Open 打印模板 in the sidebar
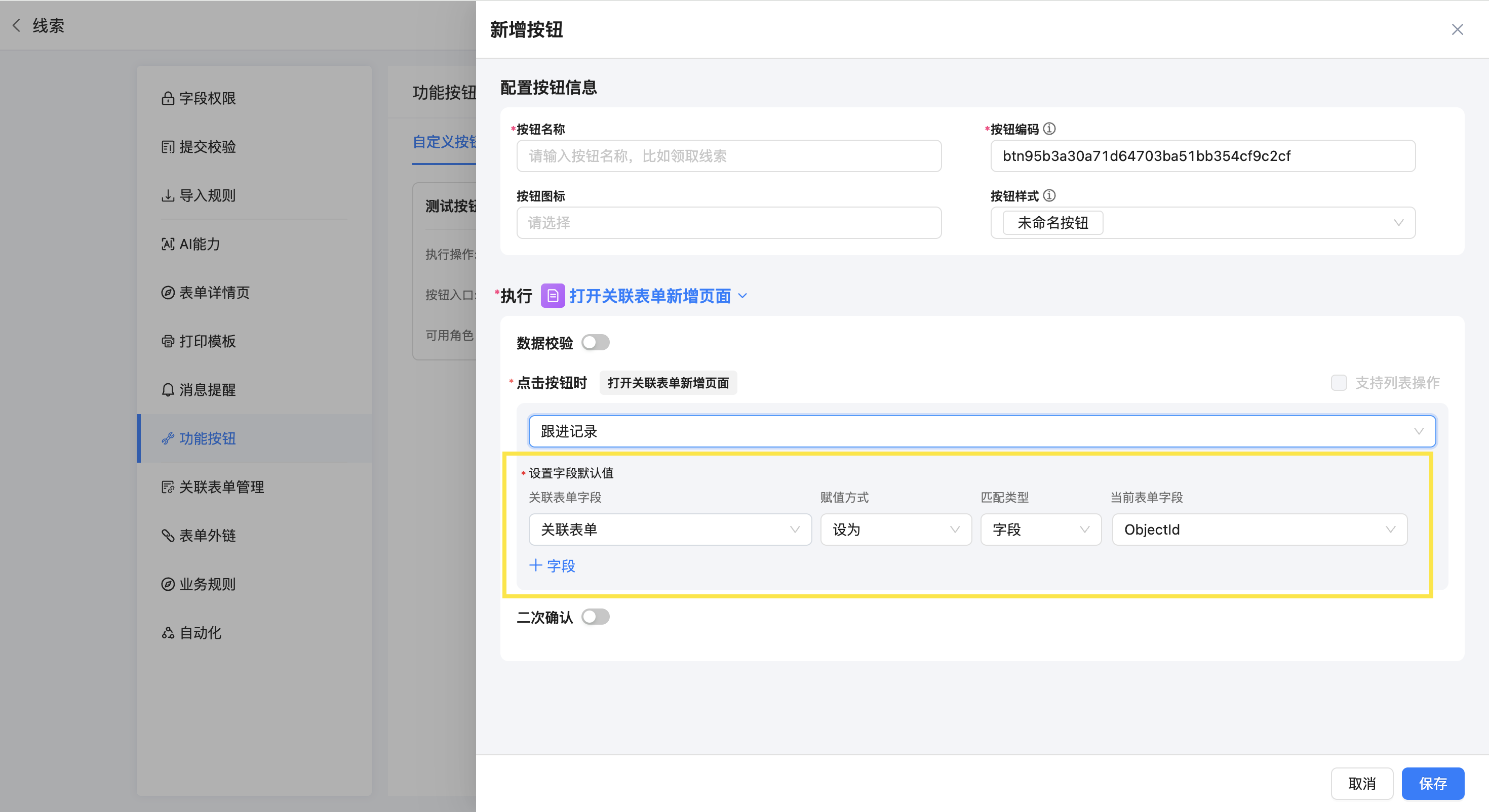The height and width of the screenshot is (812, 1489). pos(254,342)
